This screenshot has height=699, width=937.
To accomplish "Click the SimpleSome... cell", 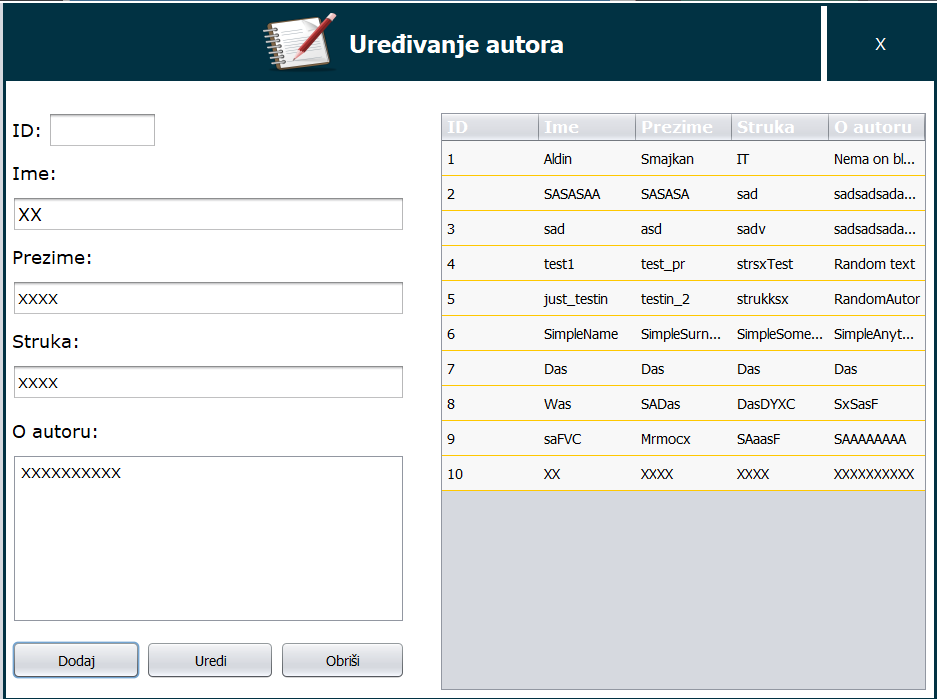I will [x=779, y=334].
